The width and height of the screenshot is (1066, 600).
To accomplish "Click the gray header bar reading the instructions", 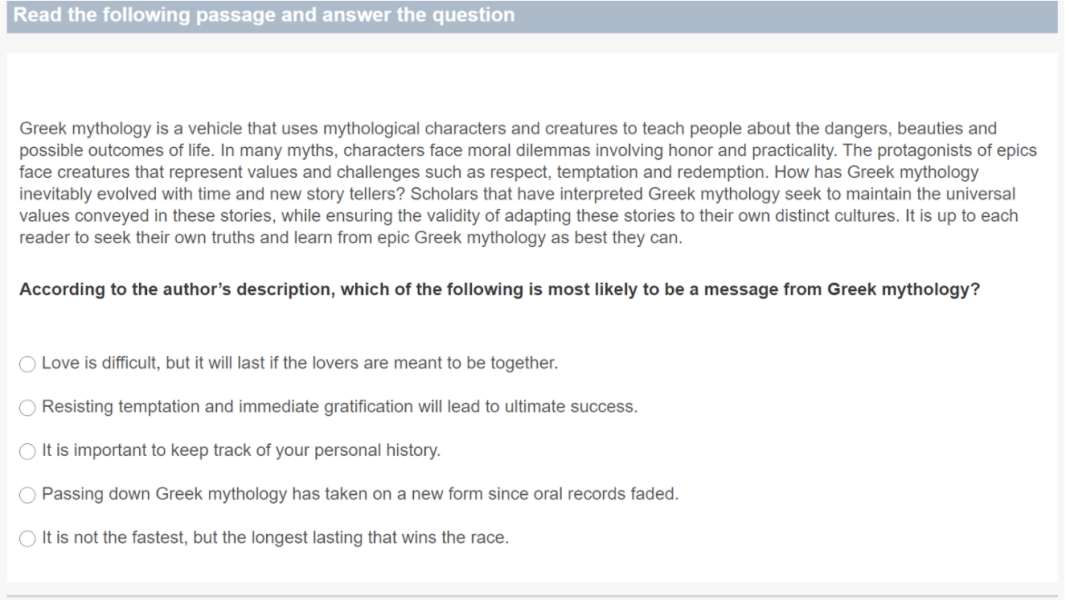I will point(530,15).
